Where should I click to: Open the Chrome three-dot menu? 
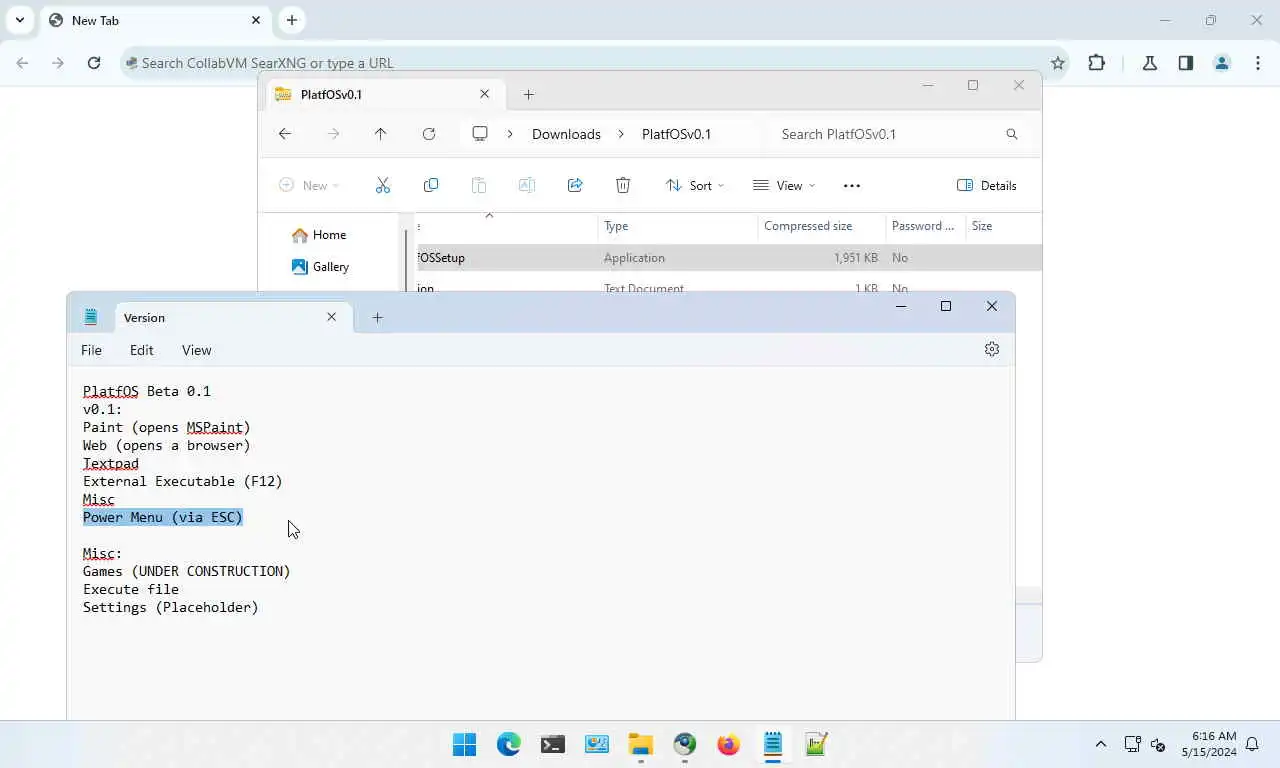pyautogui.click(x=1258, y=62)
